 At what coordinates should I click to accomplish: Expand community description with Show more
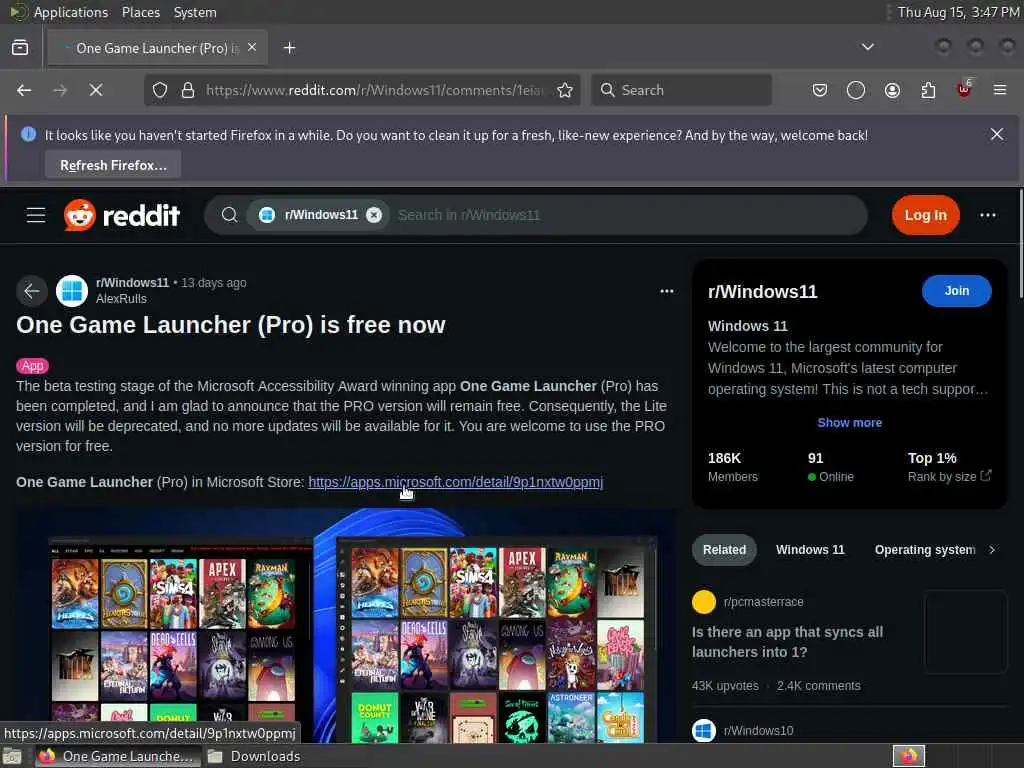click(850, 423)
